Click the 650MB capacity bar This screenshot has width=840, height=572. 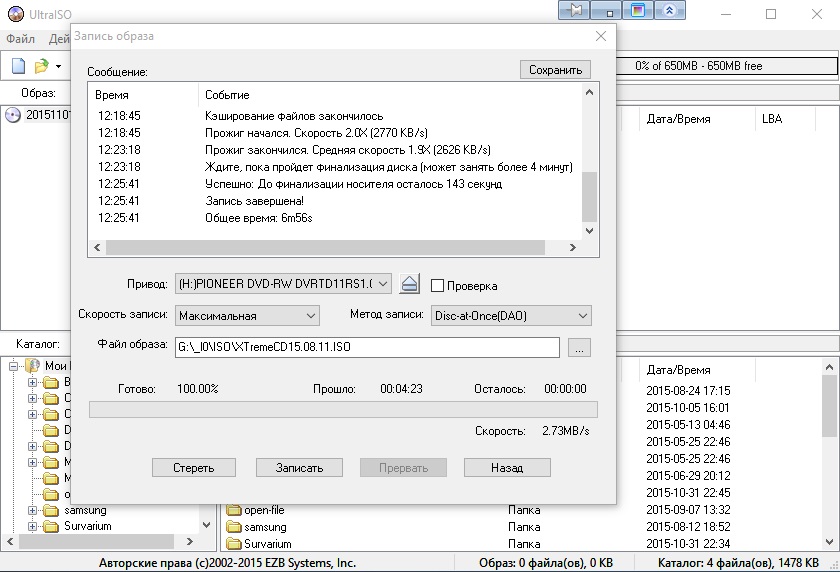click(727, 66)
